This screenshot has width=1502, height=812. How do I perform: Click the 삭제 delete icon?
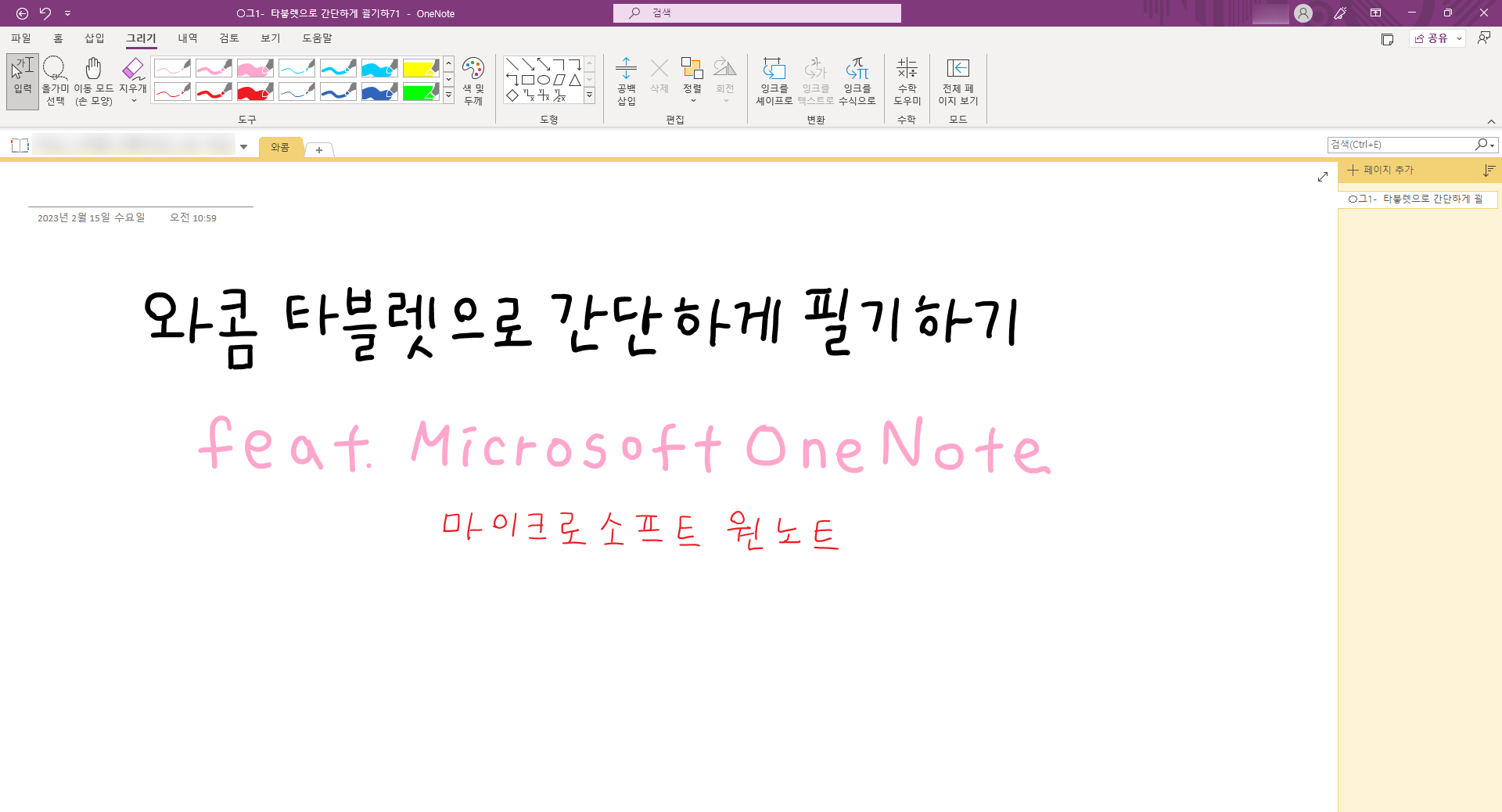tap(659, 76)
